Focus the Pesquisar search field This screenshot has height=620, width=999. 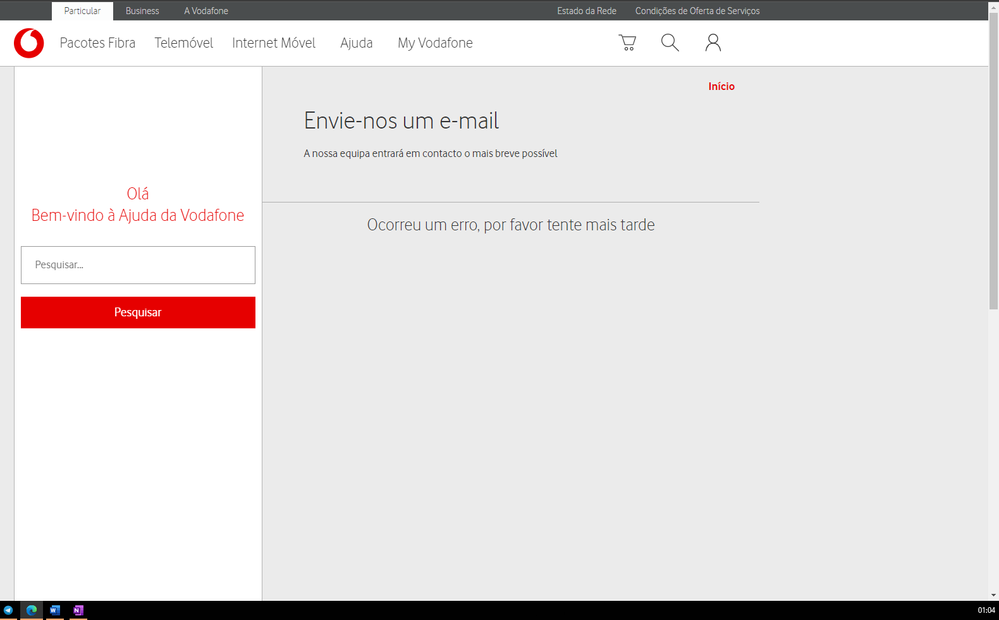[138, 265]
